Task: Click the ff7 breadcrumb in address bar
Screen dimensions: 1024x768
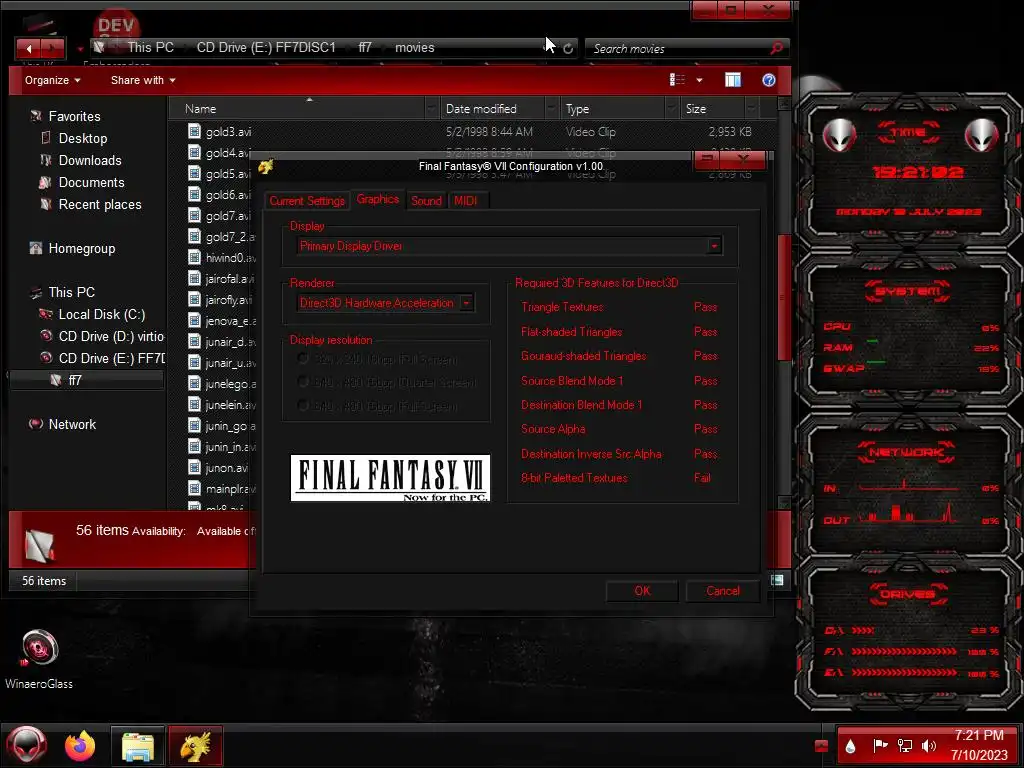Action: click(x=364, y=48)
